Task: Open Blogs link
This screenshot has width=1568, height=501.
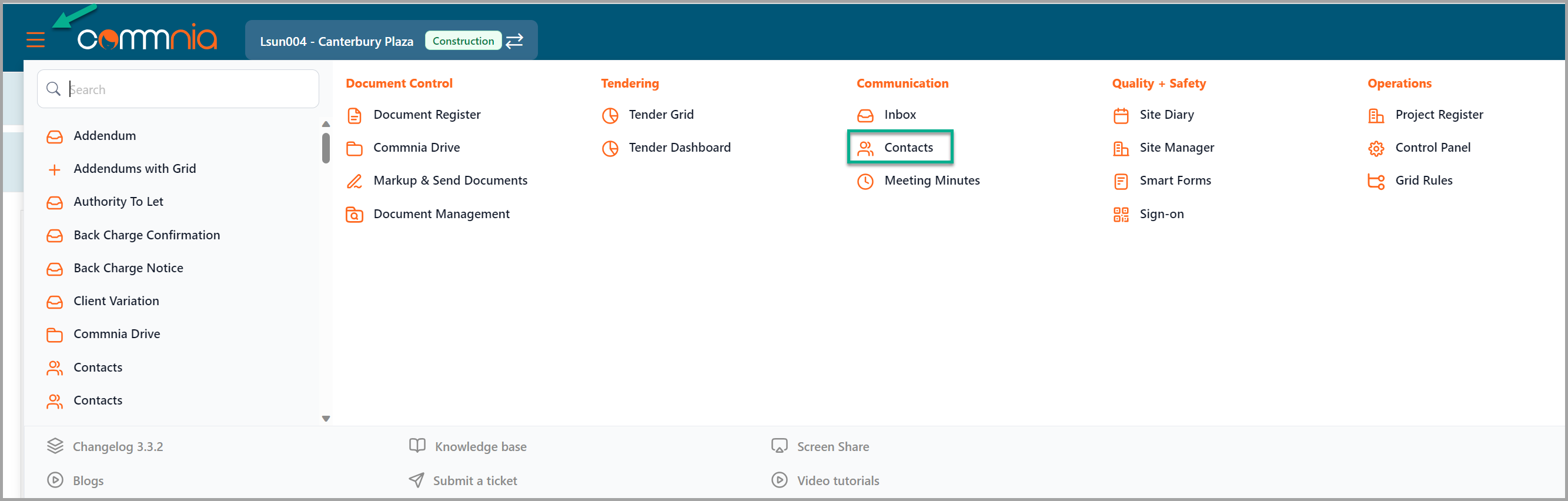Action: click(88, 480)
